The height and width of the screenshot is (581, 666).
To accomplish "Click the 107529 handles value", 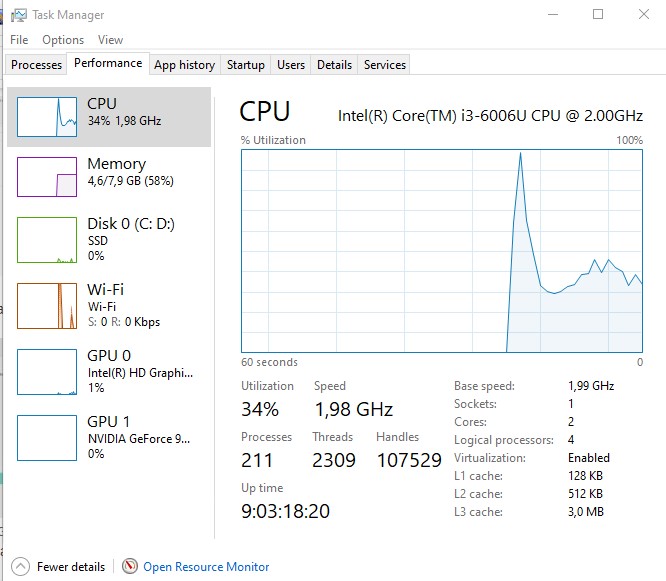I will pyautogui.click(x=409, y=460).
